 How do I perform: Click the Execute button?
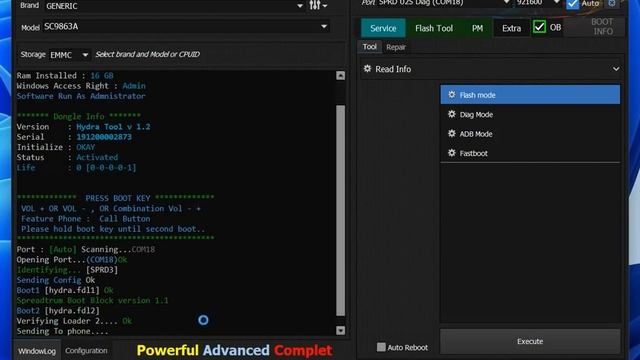tap(530, 341)
